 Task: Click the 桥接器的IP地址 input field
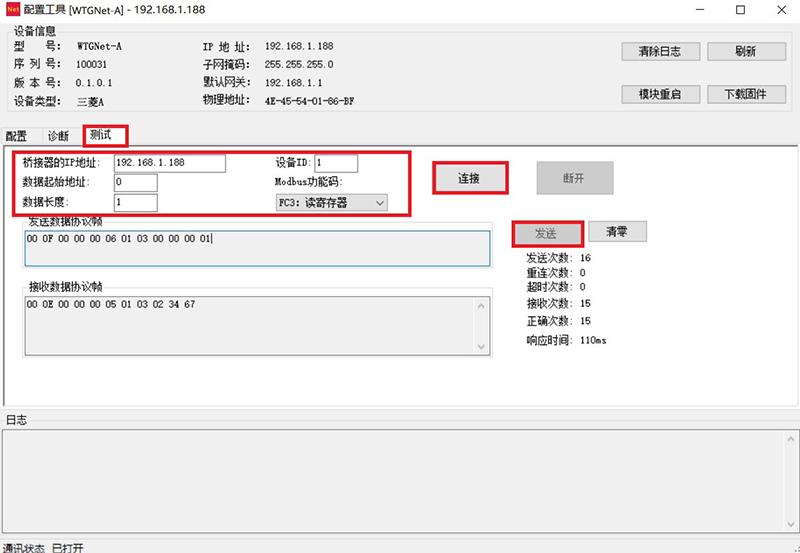pos(170,163)
